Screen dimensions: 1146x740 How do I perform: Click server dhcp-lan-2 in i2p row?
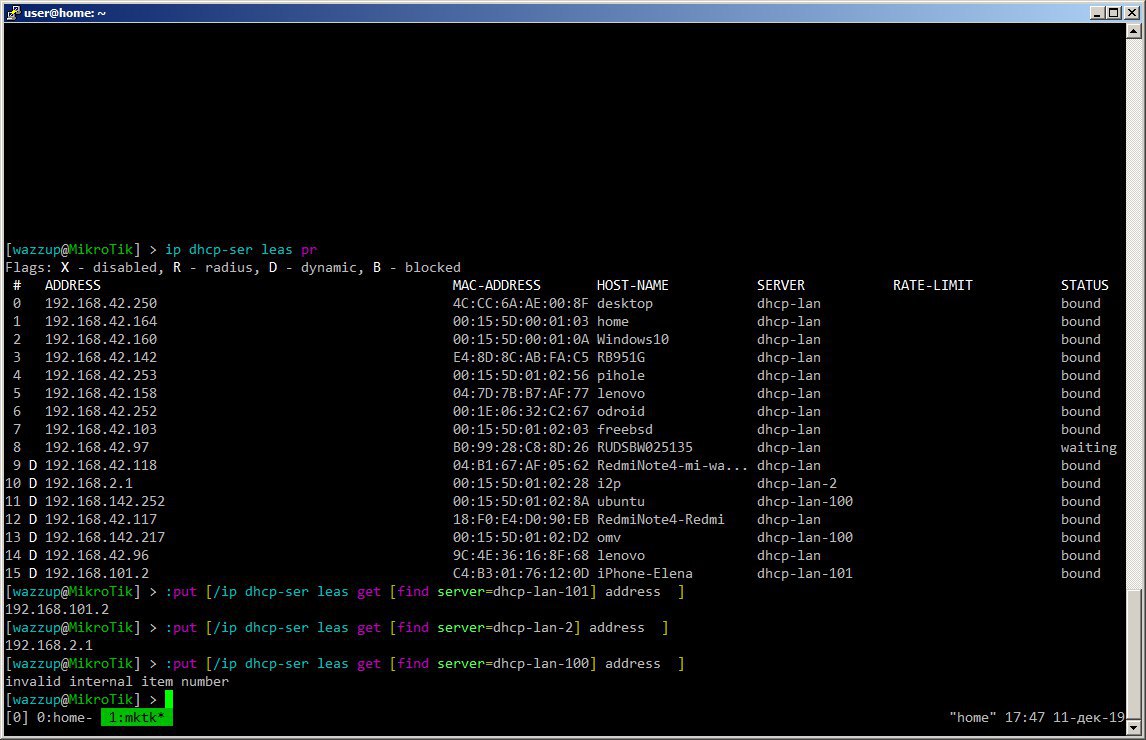(x=797, y=483)
